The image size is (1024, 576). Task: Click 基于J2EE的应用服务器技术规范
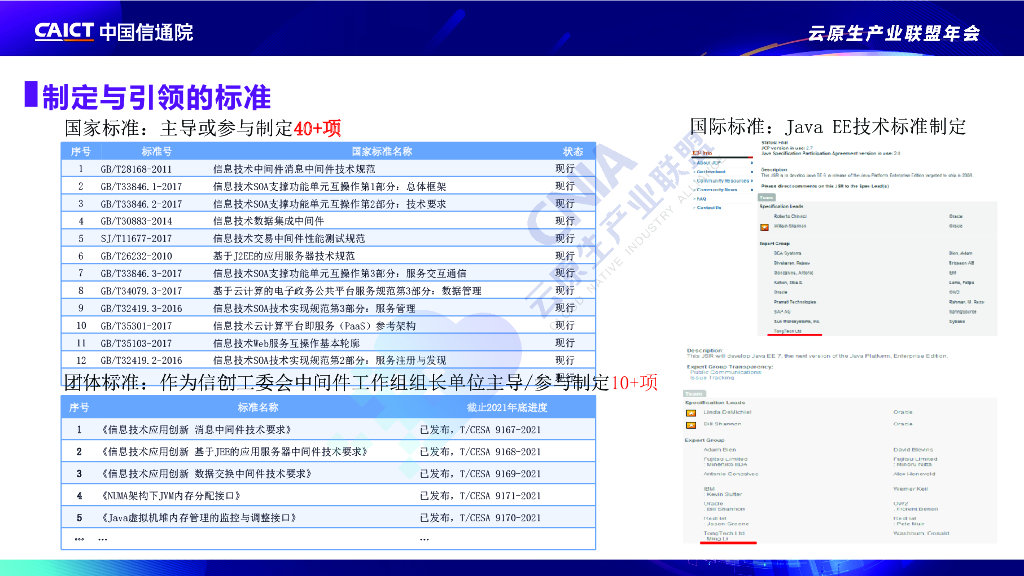[284, 256]
